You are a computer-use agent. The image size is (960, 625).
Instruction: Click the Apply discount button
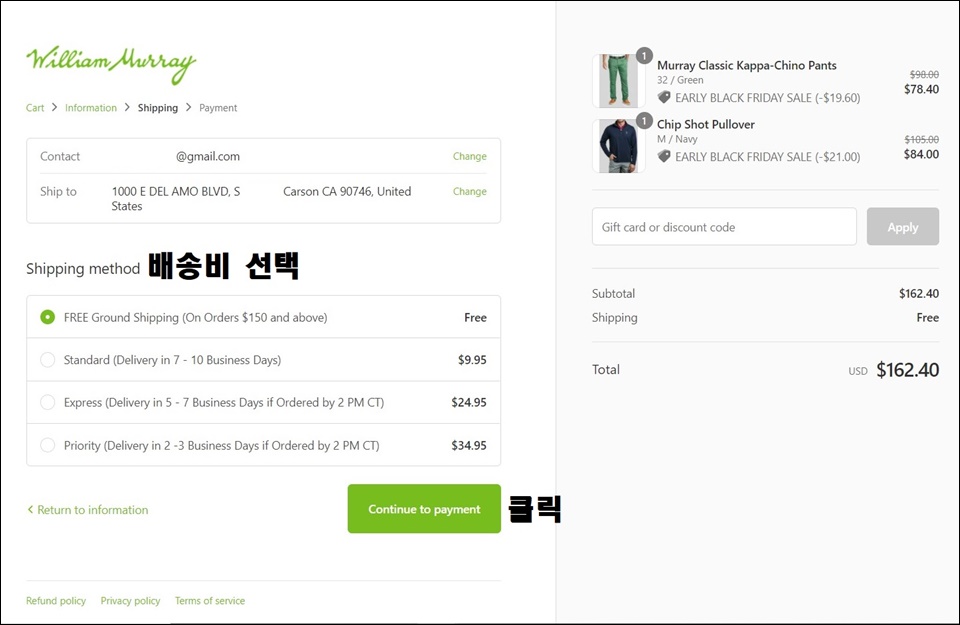pos(902,226)
